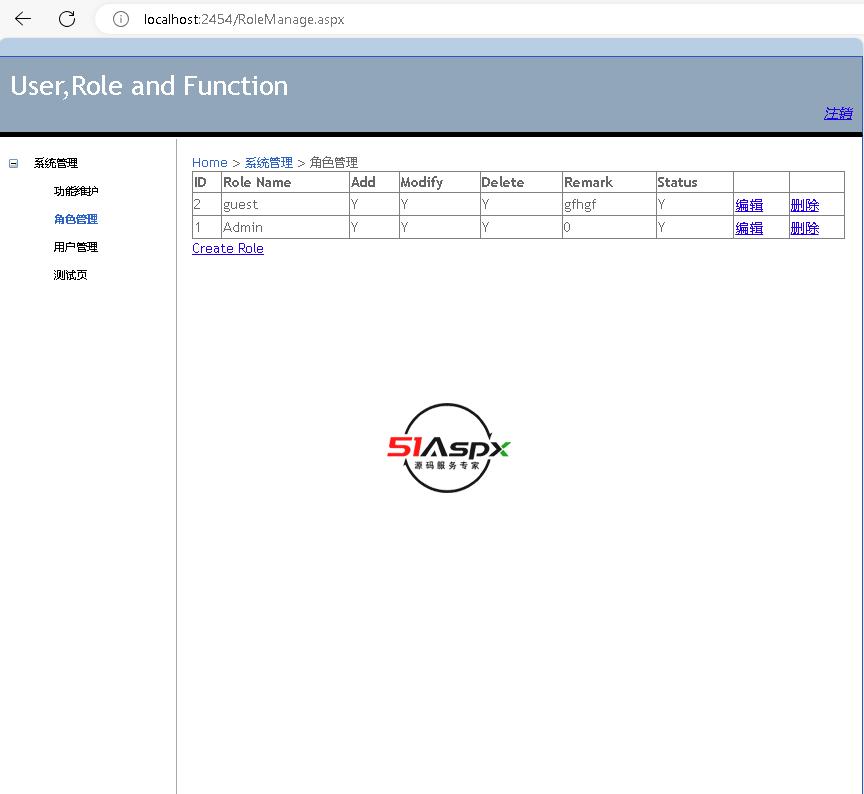Click the Create Role link

(x=228, y=249)
